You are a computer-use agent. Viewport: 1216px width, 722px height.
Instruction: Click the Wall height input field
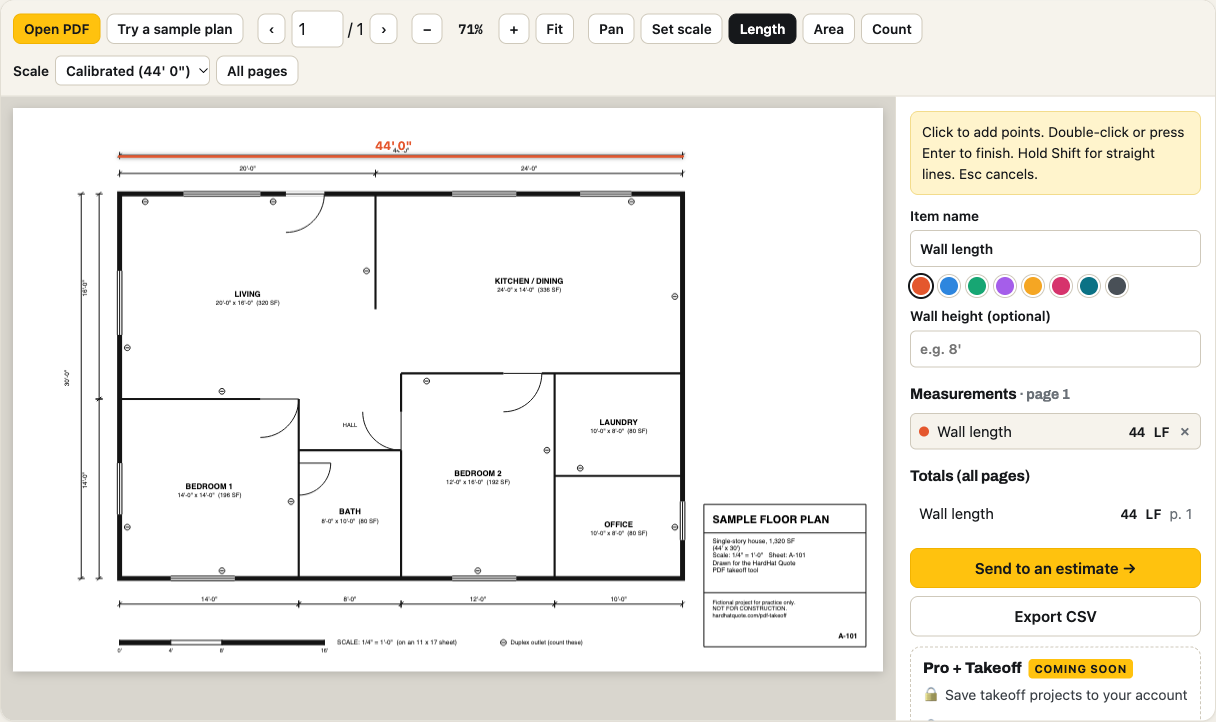pyautogui.click(x=1055, y=349)
